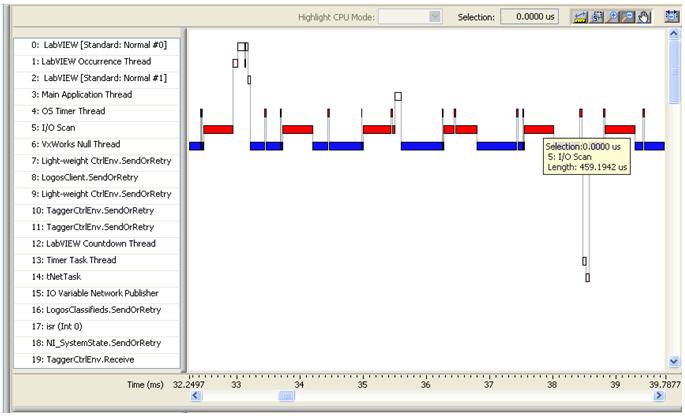Click the Selection time value field
This screenshot has width=685, height=418.
tap(530, 17)
